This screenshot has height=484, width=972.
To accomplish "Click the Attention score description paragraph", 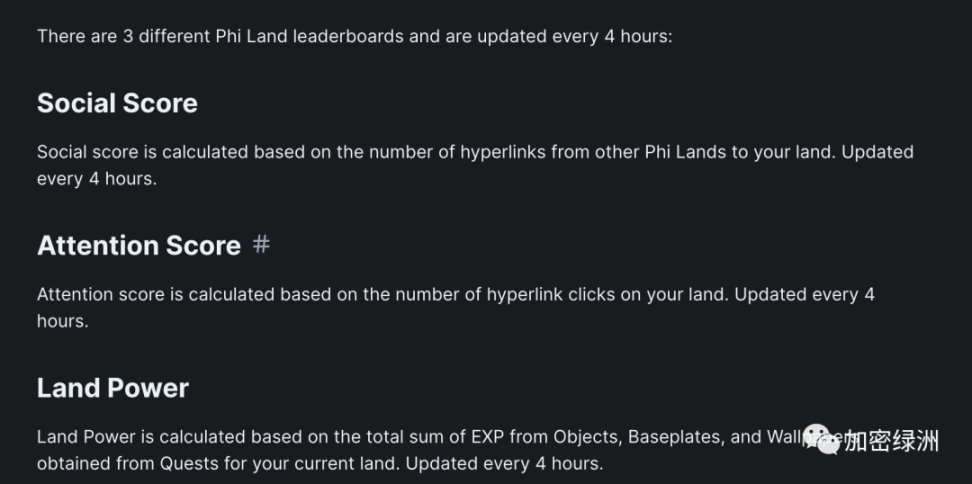I will click(456, 307).
